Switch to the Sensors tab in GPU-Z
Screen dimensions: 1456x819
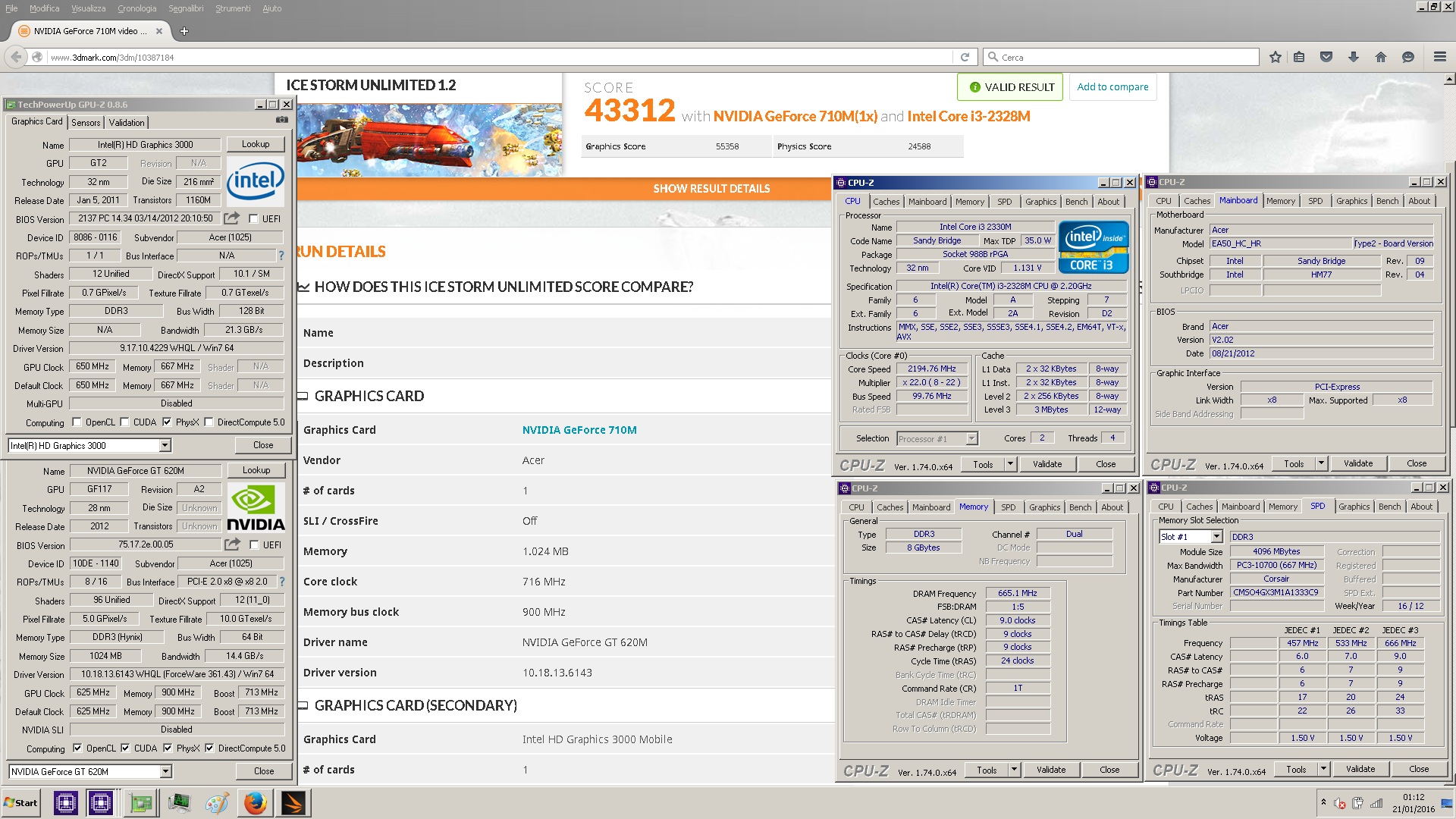pyautogui.click(x=86, y=123)
